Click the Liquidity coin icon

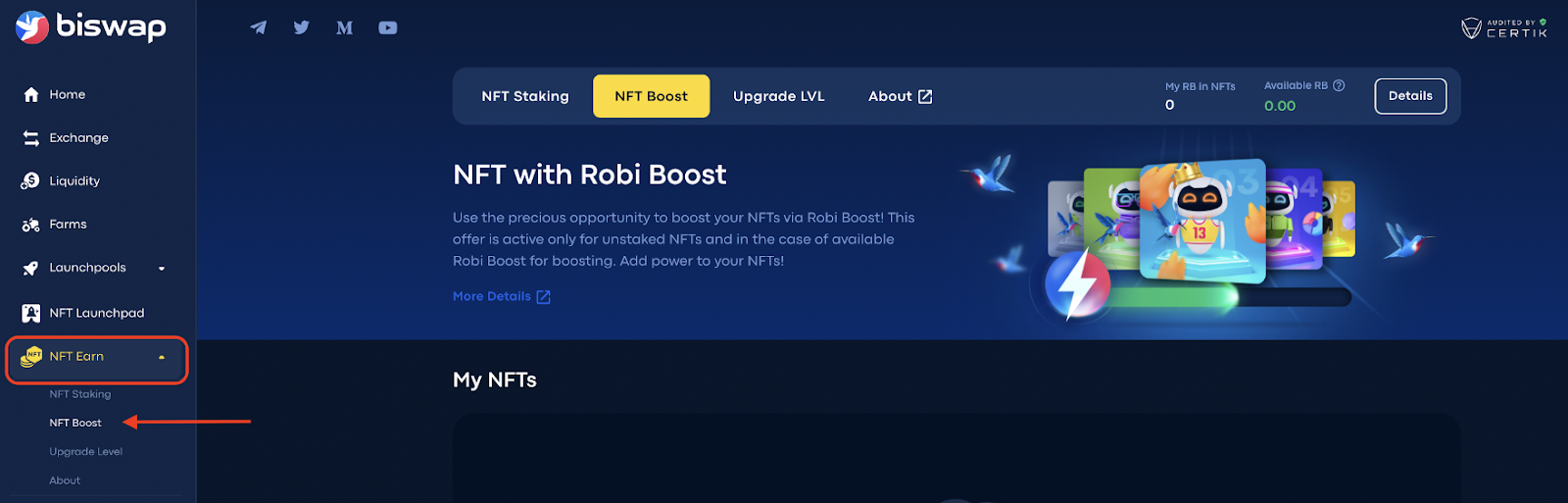point(30,181)
